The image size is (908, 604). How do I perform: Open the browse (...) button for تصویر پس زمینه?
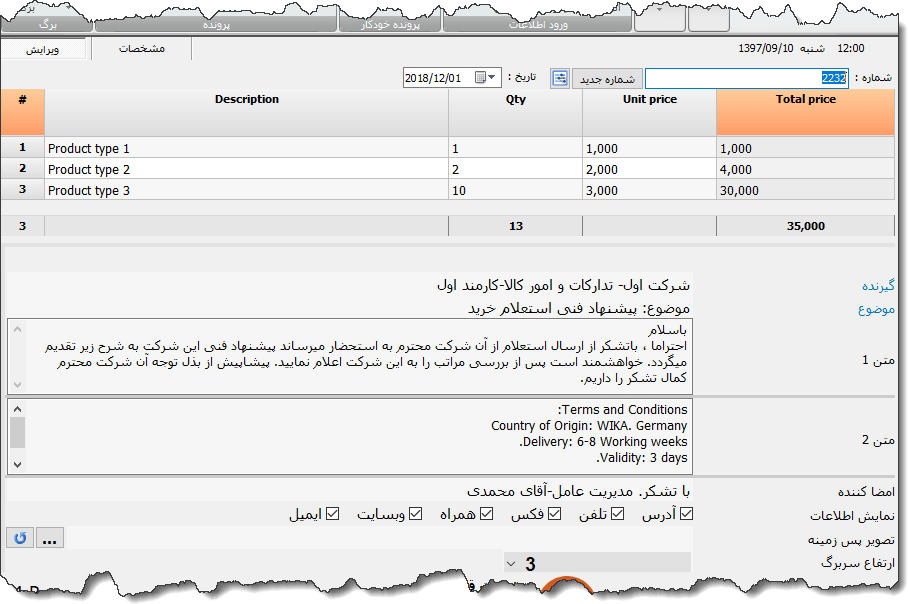tap(49, 539)
